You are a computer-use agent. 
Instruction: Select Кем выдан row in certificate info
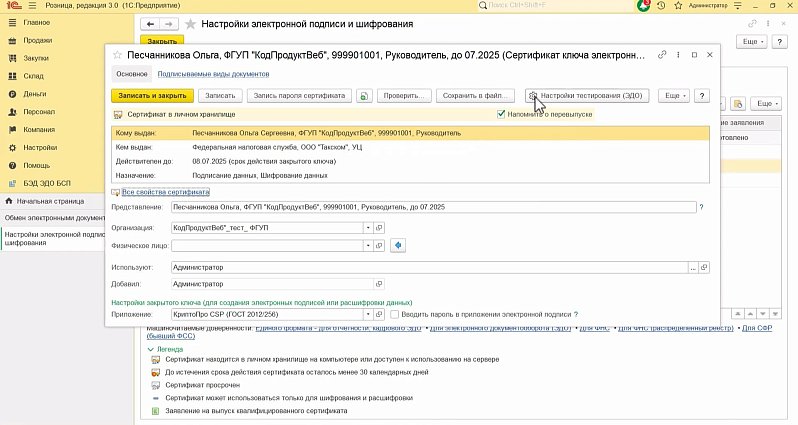click(410, 148)
